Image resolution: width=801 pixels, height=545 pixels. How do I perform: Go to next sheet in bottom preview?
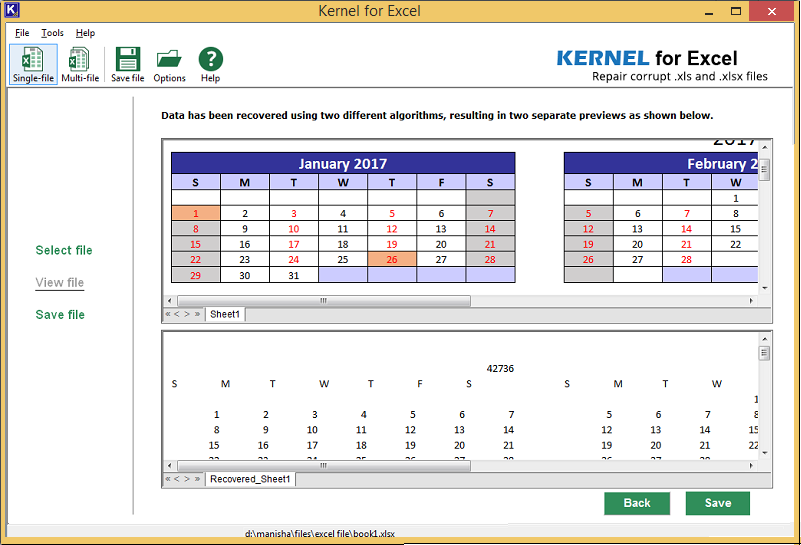click(187, 479)
